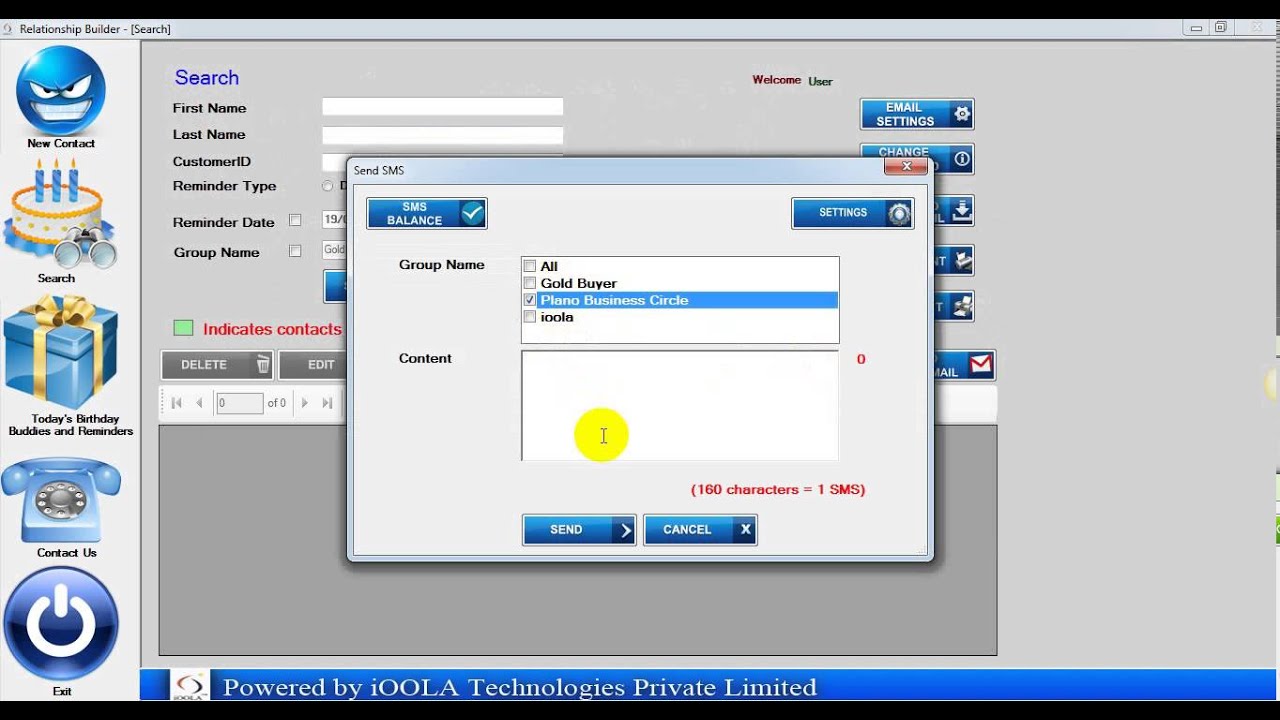The image size is (1280, 720).
Task: Check SMS Balance in dialog
Action: pos(427,213)
